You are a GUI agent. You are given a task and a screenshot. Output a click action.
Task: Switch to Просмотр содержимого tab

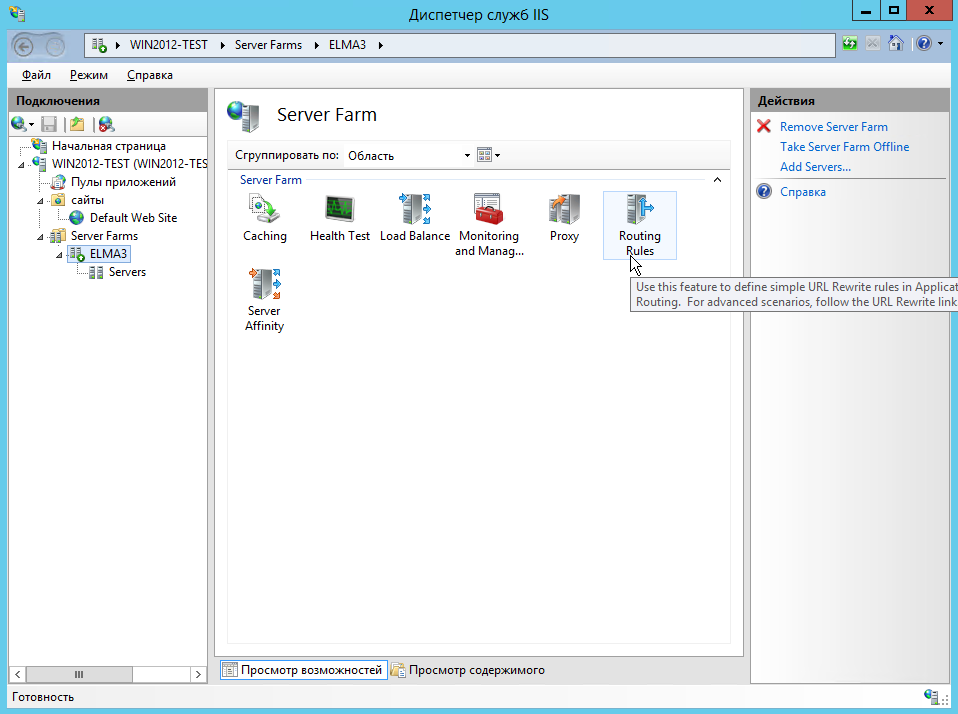coord(468,670)
